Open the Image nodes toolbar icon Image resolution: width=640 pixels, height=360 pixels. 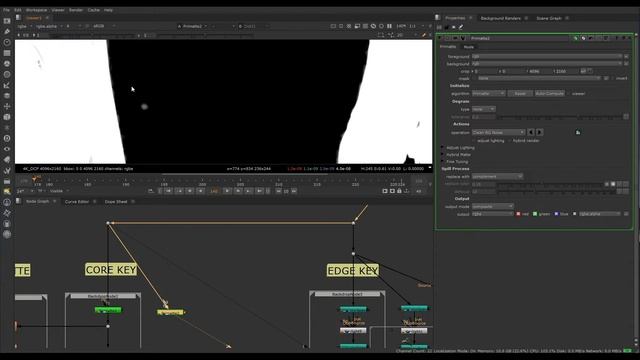[7, 21]
